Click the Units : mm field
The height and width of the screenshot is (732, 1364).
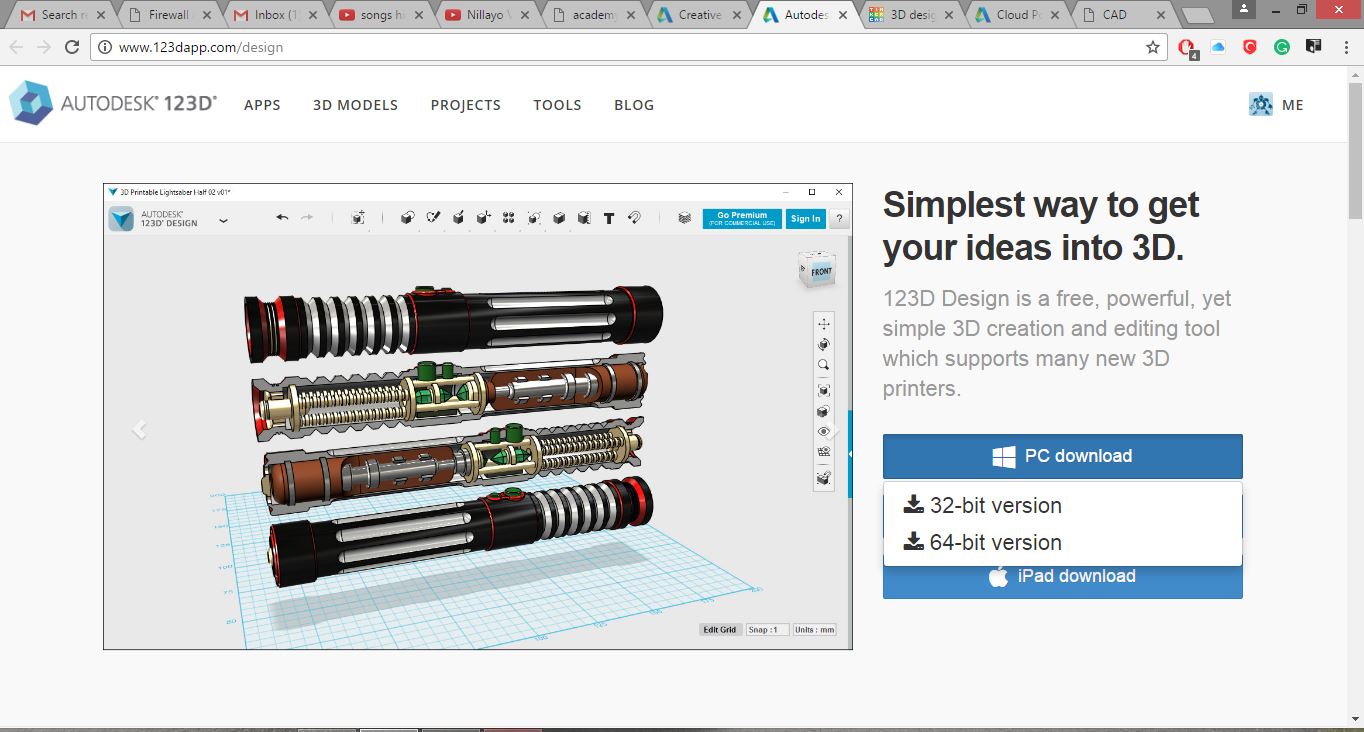coord(814,630)
